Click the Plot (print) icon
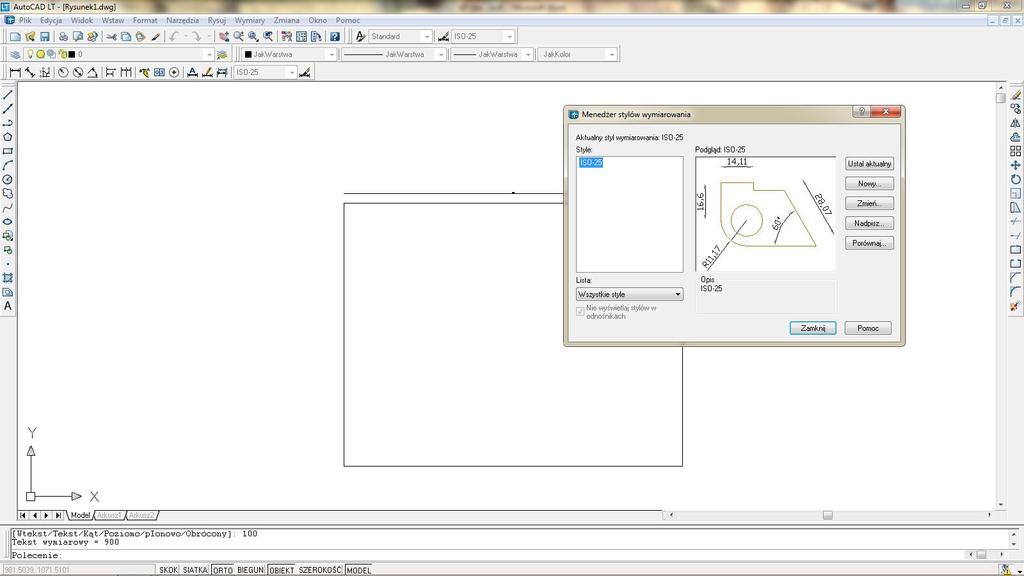This screenshot has width=1024, height=576. (x=63, y=37)
